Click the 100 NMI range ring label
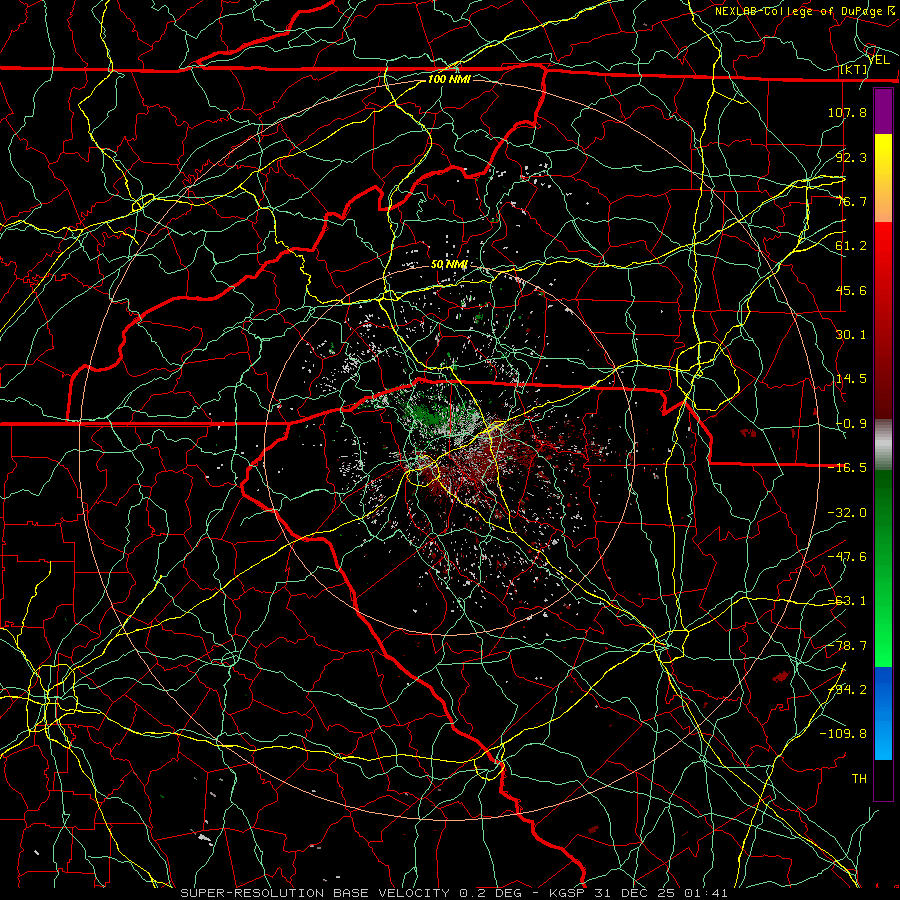Screen dimensions: 900x900 (x=449, y=79)
